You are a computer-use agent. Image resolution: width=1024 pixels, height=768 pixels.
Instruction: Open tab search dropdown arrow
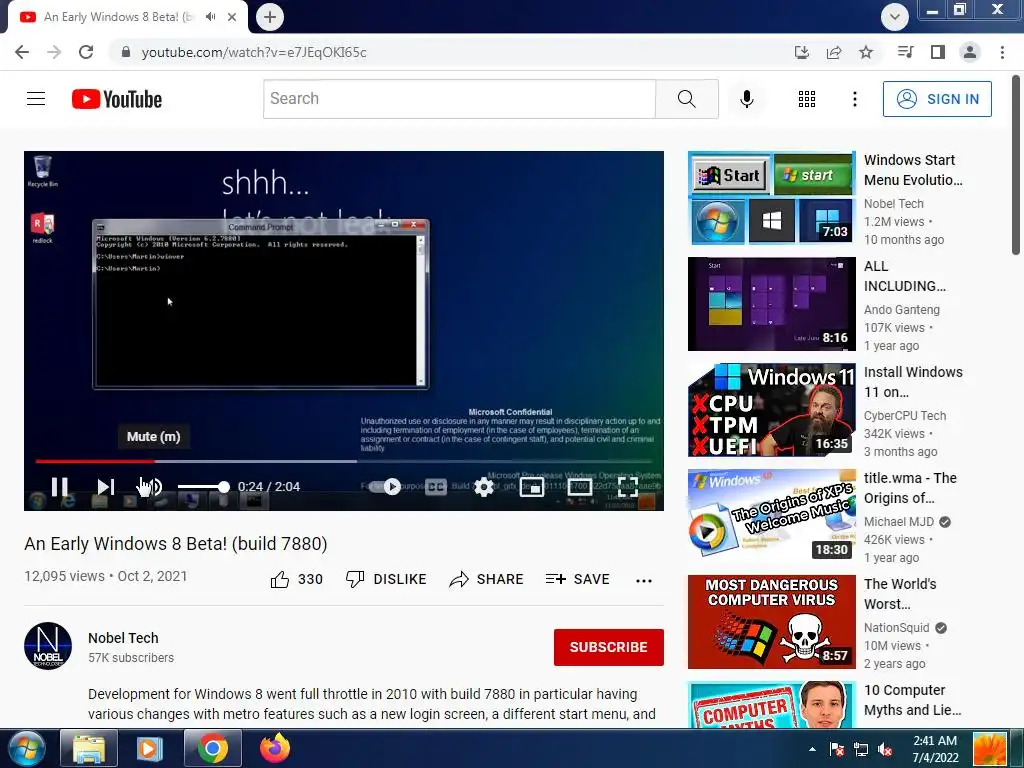click(x=895, y=17)
